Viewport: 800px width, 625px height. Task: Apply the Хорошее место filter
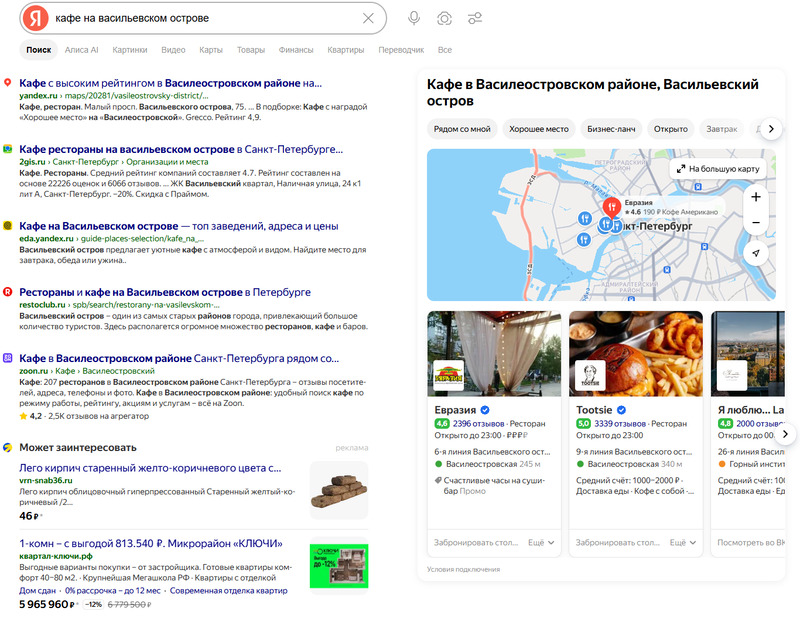539,129
